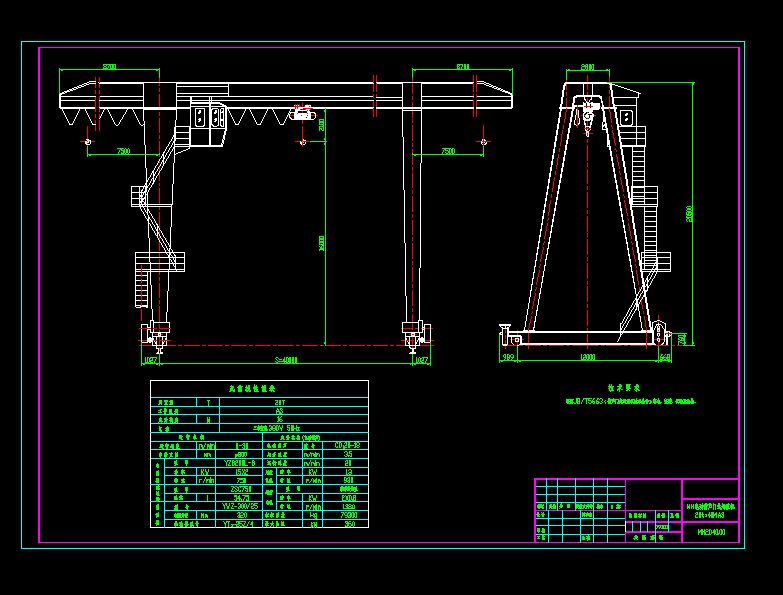This screenshot has width=783, height=595.
Task: Click the 15X2 motor power cell
Action: pyautogui.click(x=241, y=472)
